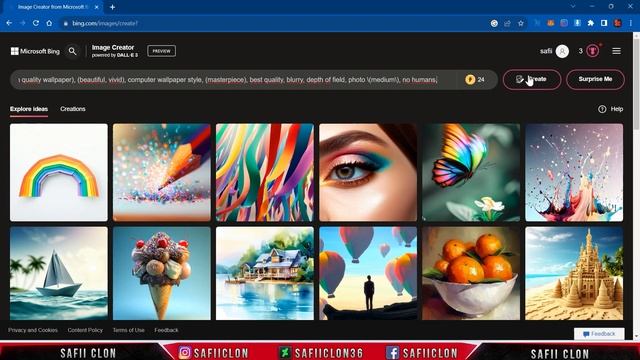Open the safii profile avatar
The width and height of the screenshot is (640, 360).
pyautogui.click(x=562, y=51)
